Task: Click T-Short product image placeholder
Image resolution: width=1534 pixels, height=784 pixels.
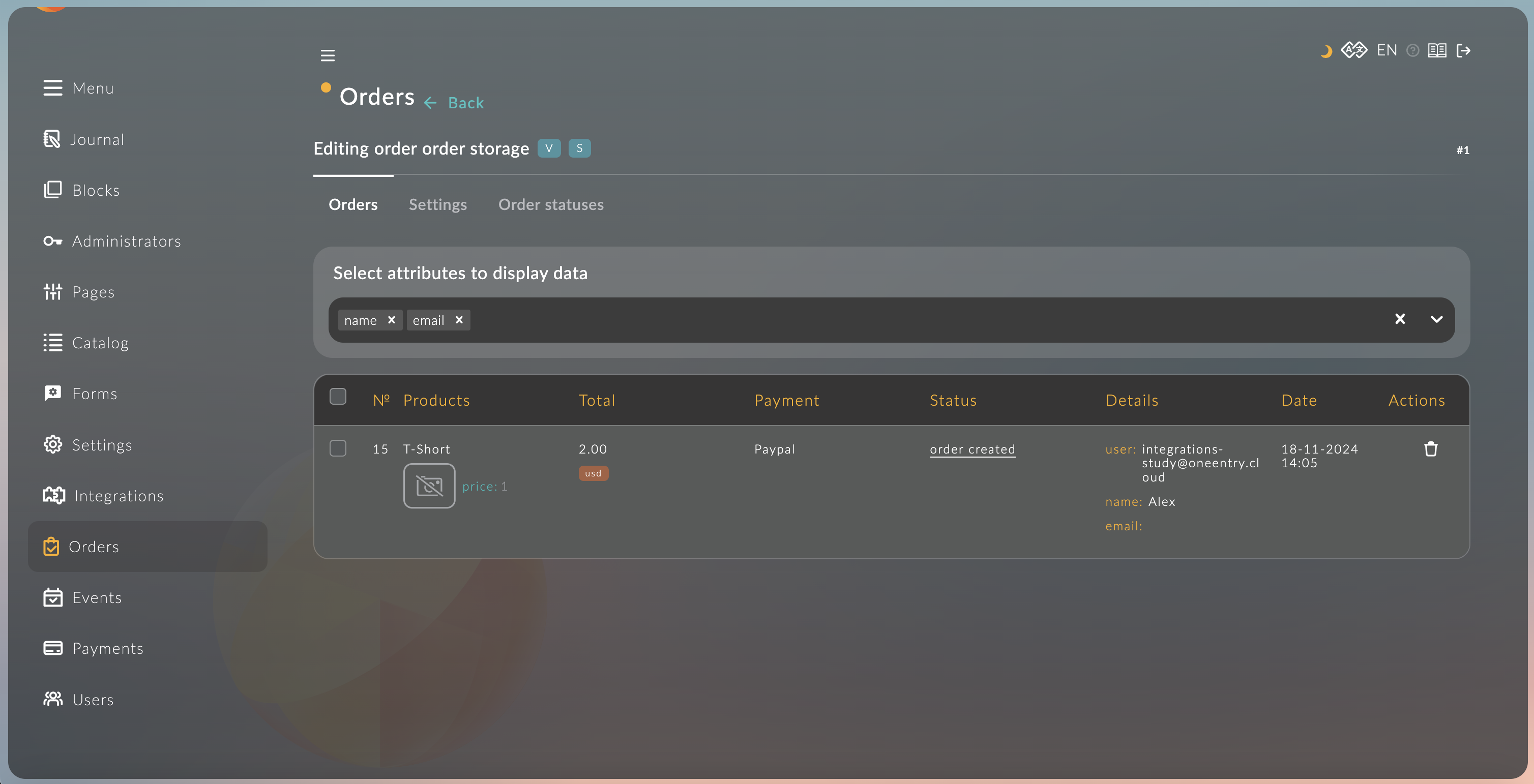Action: click(x=429, y=486)
